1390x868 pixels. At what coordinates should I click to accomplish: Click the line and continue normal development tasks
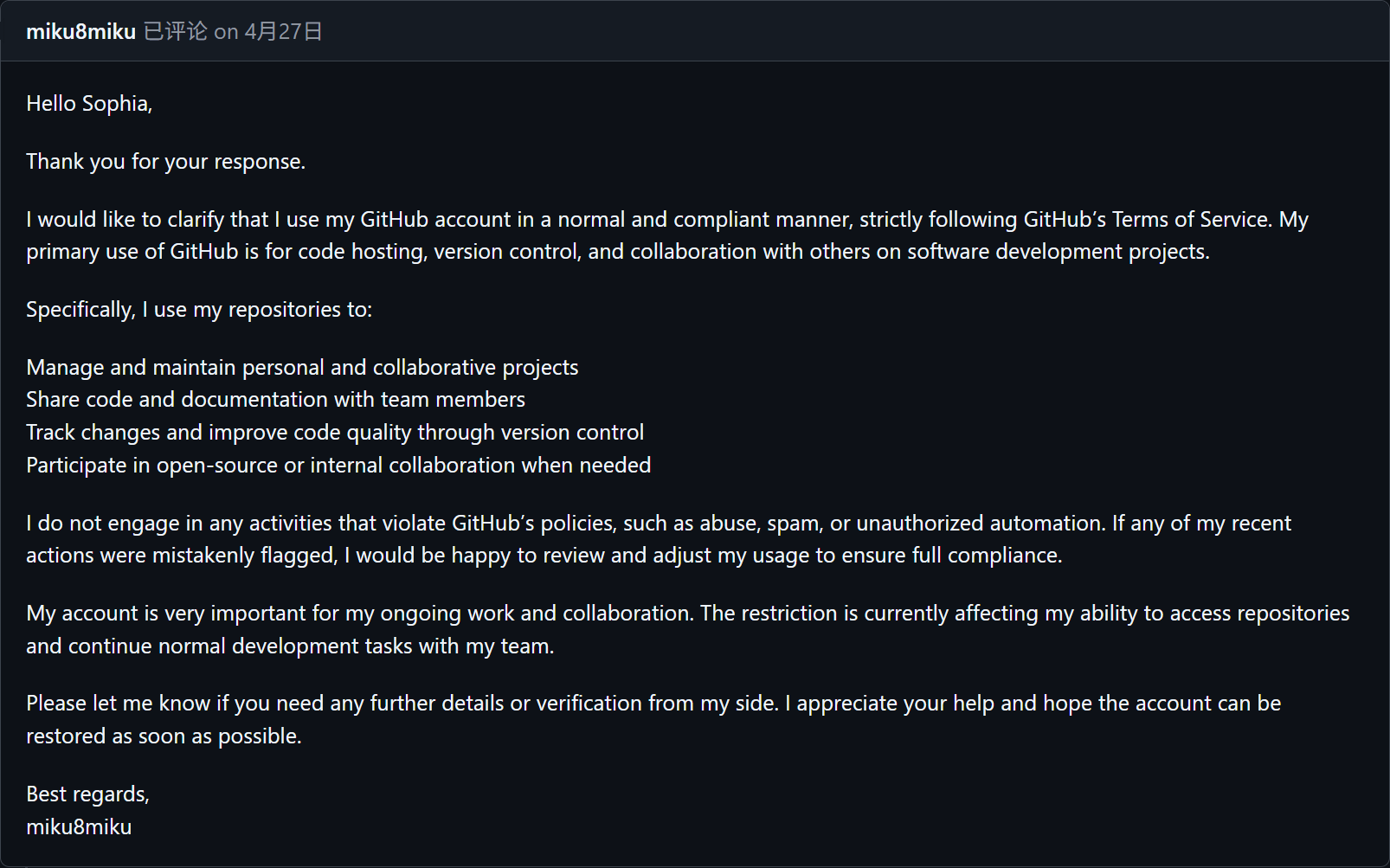click(x=290, y=646)
